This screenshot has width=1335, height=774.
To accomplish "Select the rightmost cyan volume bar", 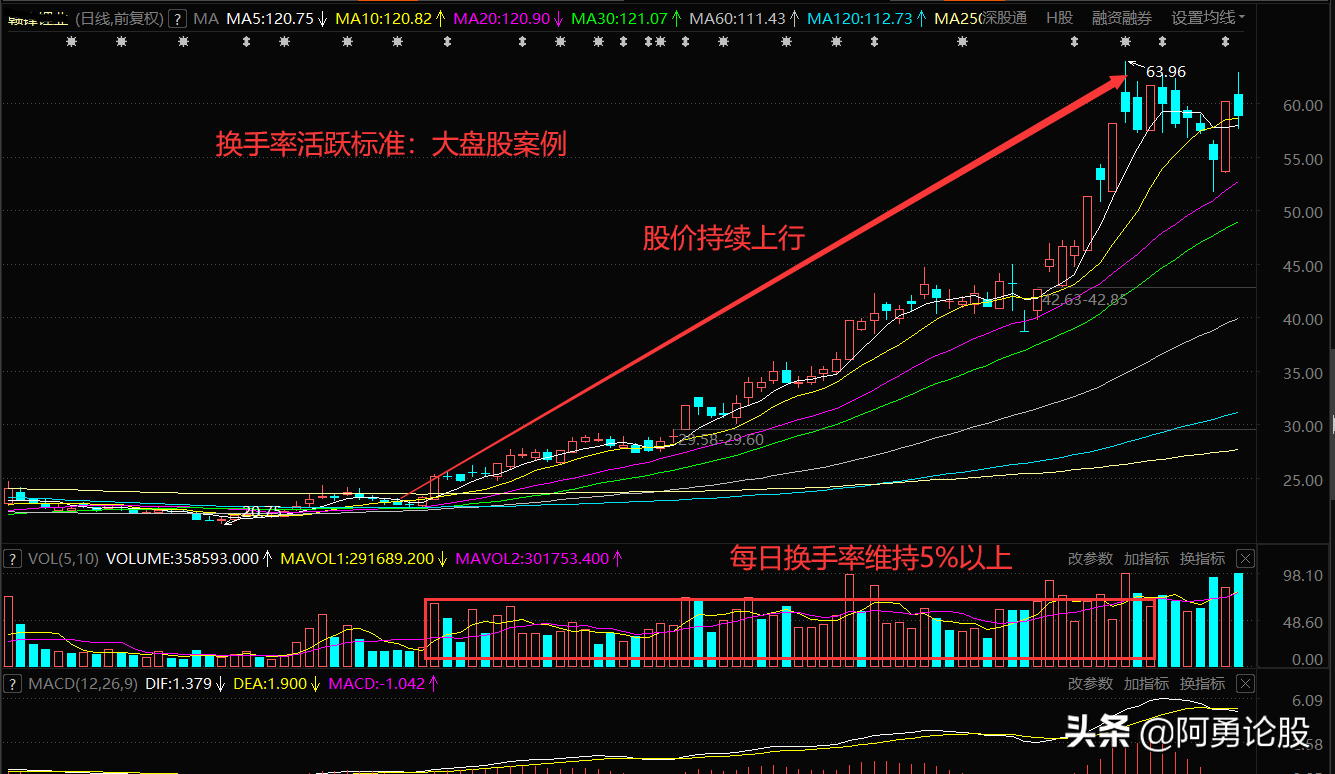I will tap(1239, 620).
